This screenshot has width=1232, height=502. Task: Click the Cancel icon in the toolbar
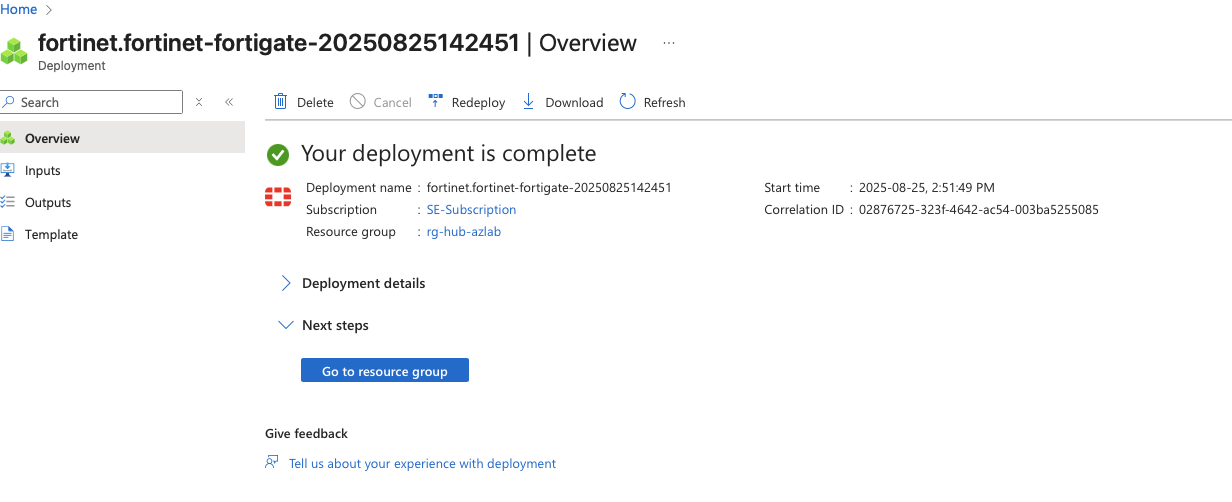click(x=357, y=101)
